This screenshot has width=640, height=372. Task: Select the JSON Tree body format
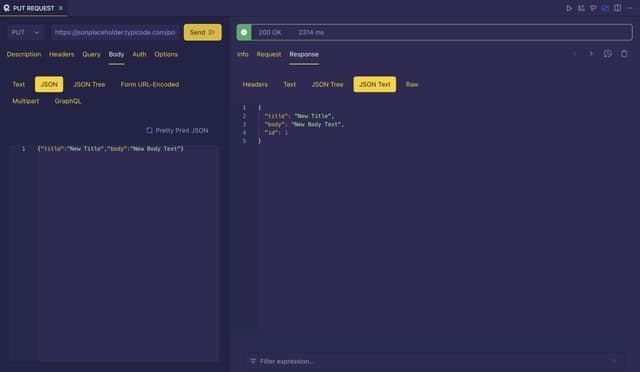tap(89, 85)
